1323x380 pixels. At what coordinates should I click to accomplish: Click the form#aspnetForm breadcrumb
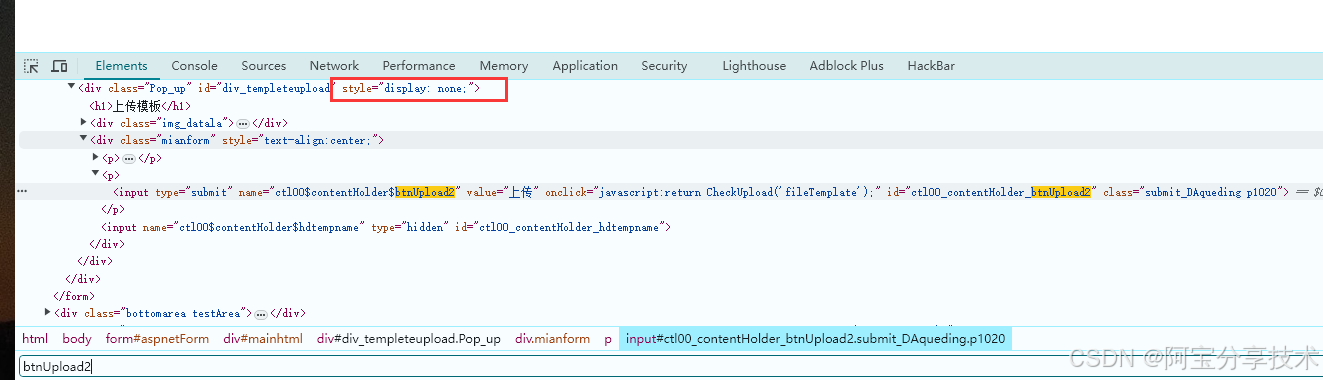pyautogui.click(x=158, y=339)
